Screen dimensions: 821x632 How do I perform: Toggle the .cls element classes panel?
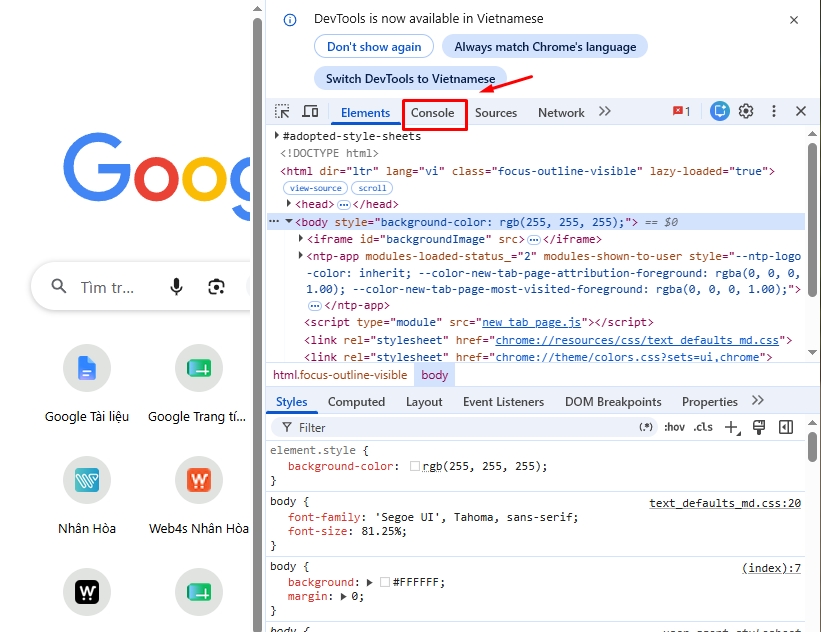click(703, 427)
